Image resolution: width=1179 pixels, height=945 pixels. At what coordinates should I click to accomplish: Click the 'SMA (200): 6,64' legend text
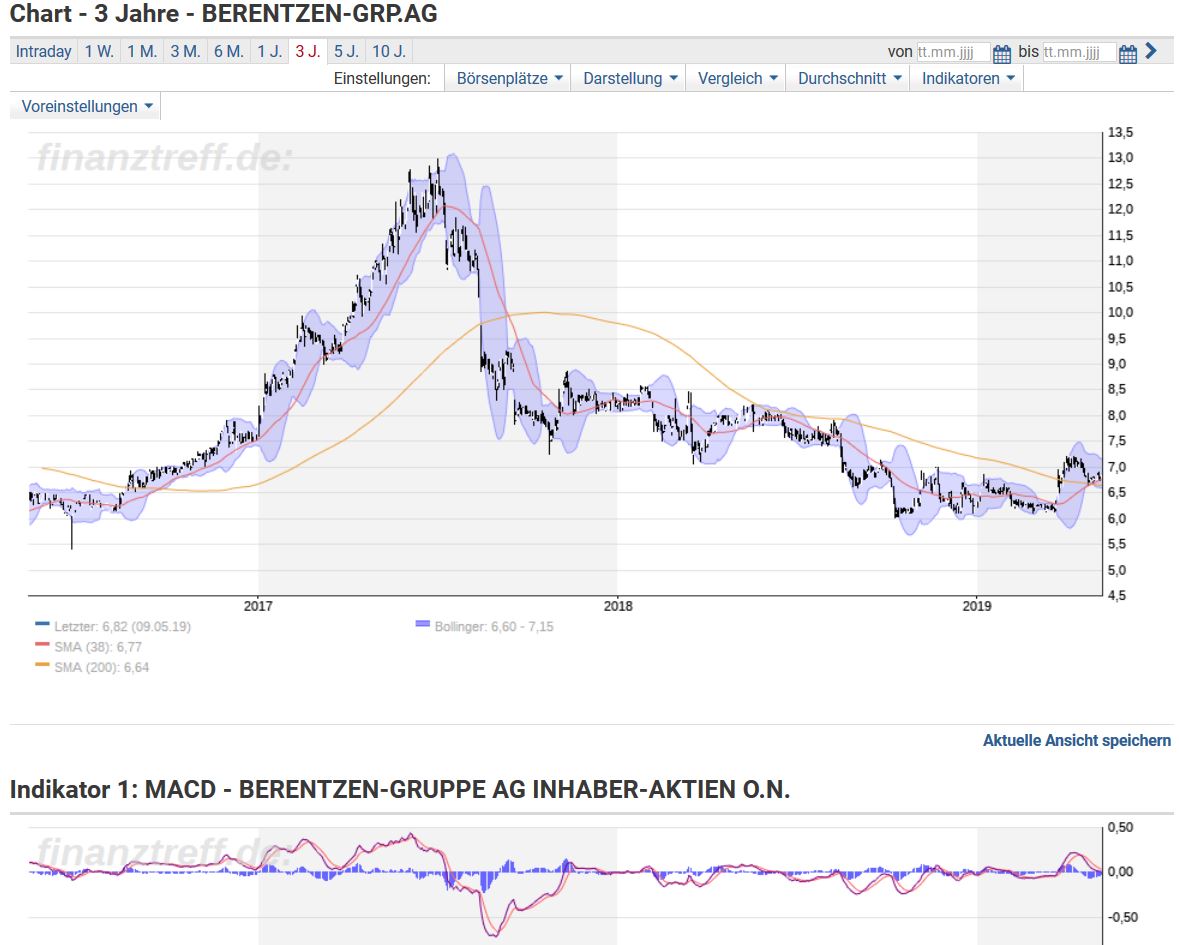[102, 667]
